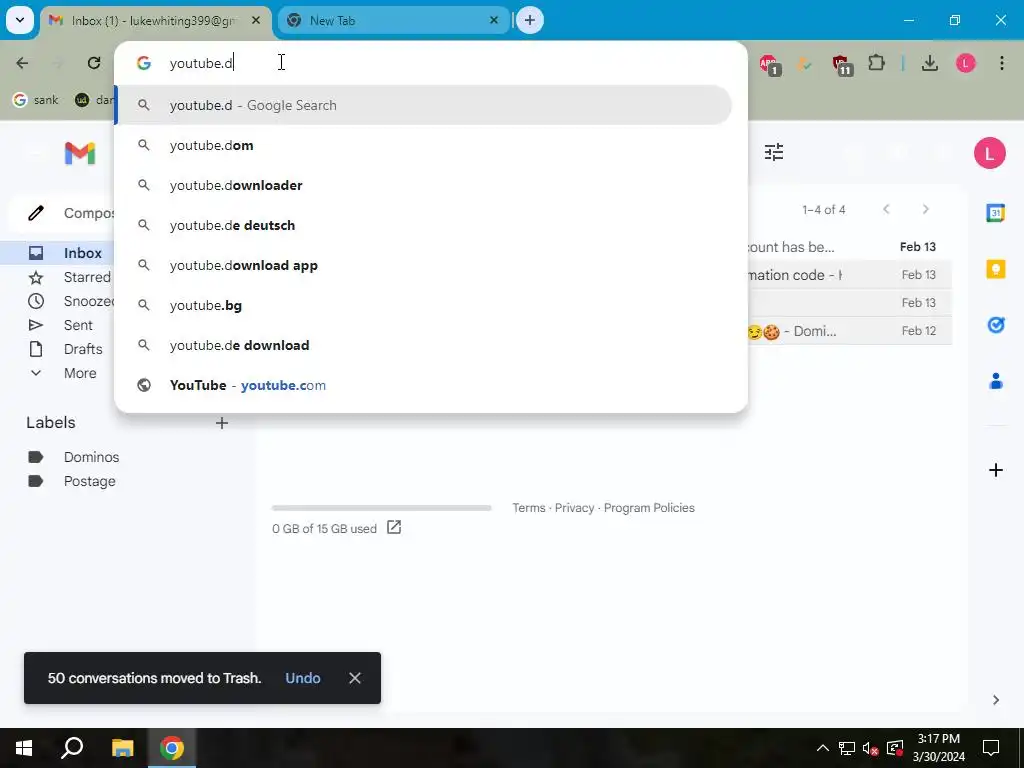1024x768 pixels.
Task: Reload the current page
Action: [x=94, y=63]
